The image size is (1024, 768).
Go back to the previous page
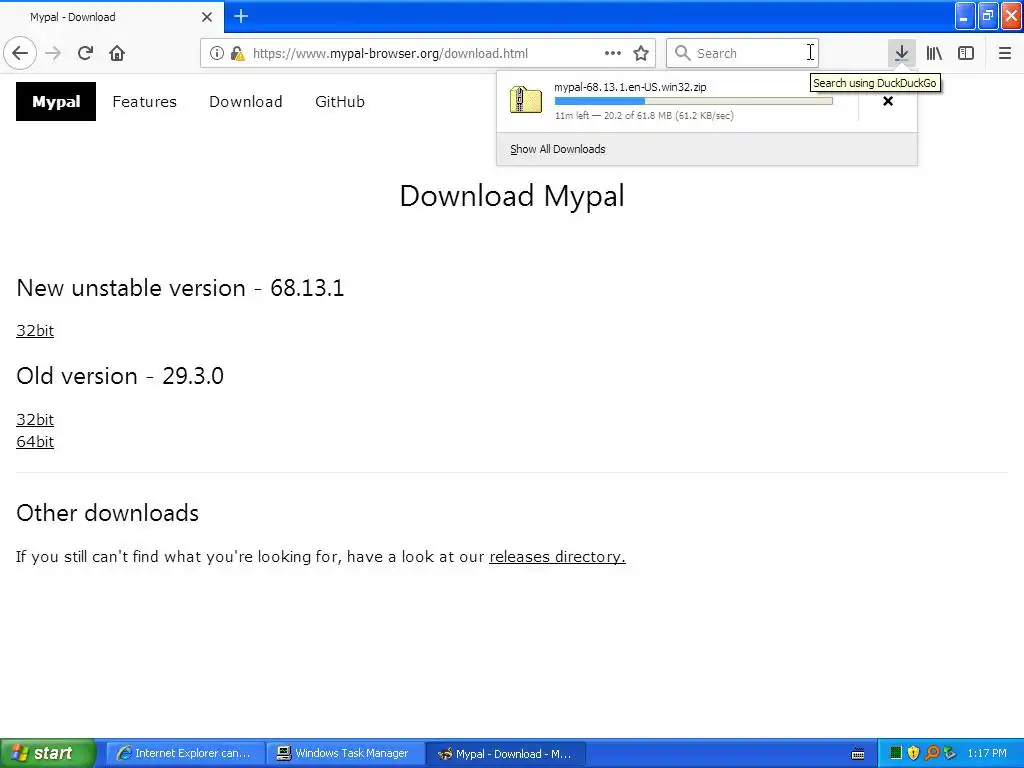[20, 53]
